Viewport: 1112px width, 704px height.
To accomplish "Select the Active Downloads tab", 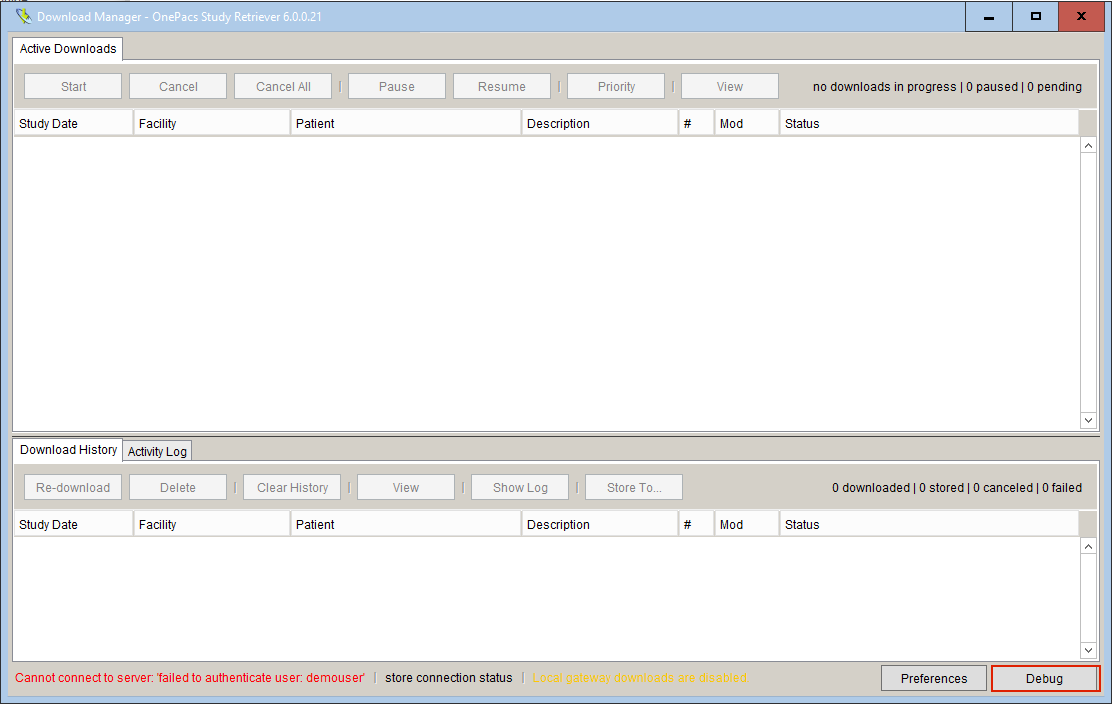I will 68,49.
